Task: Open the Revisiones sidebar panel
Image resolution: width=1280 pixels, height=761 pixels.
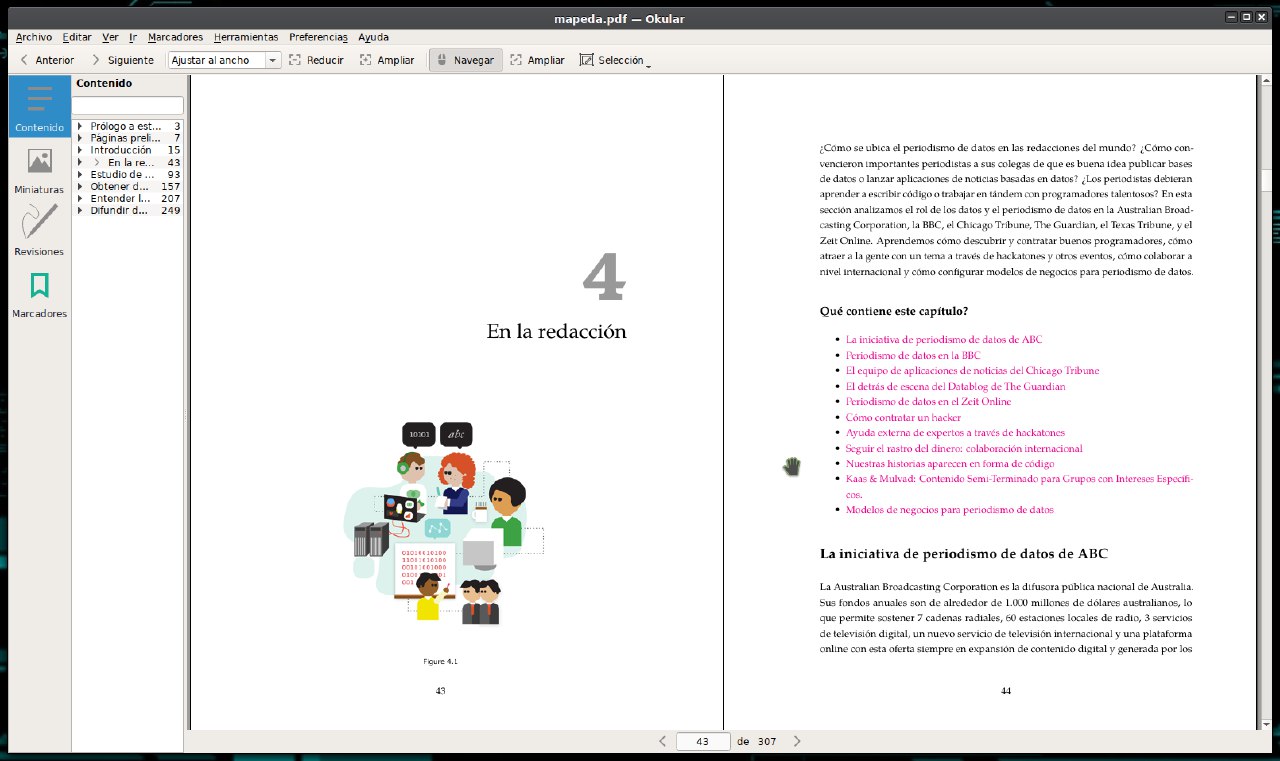Action: [39, 231]
